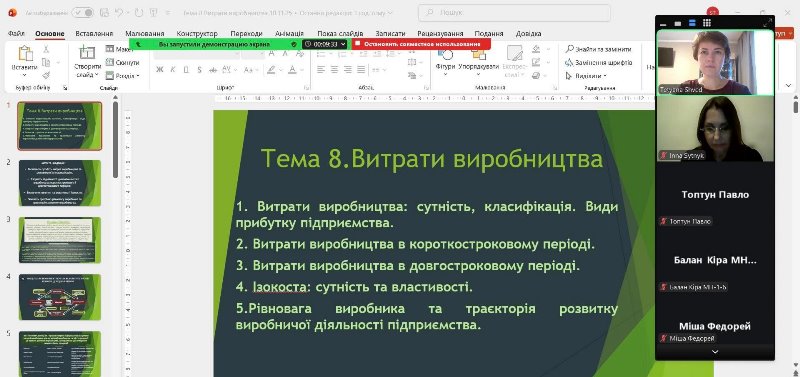Toggle italic formatting К
The width and height of the screenshot is (800, 377).
pos(172,69)
